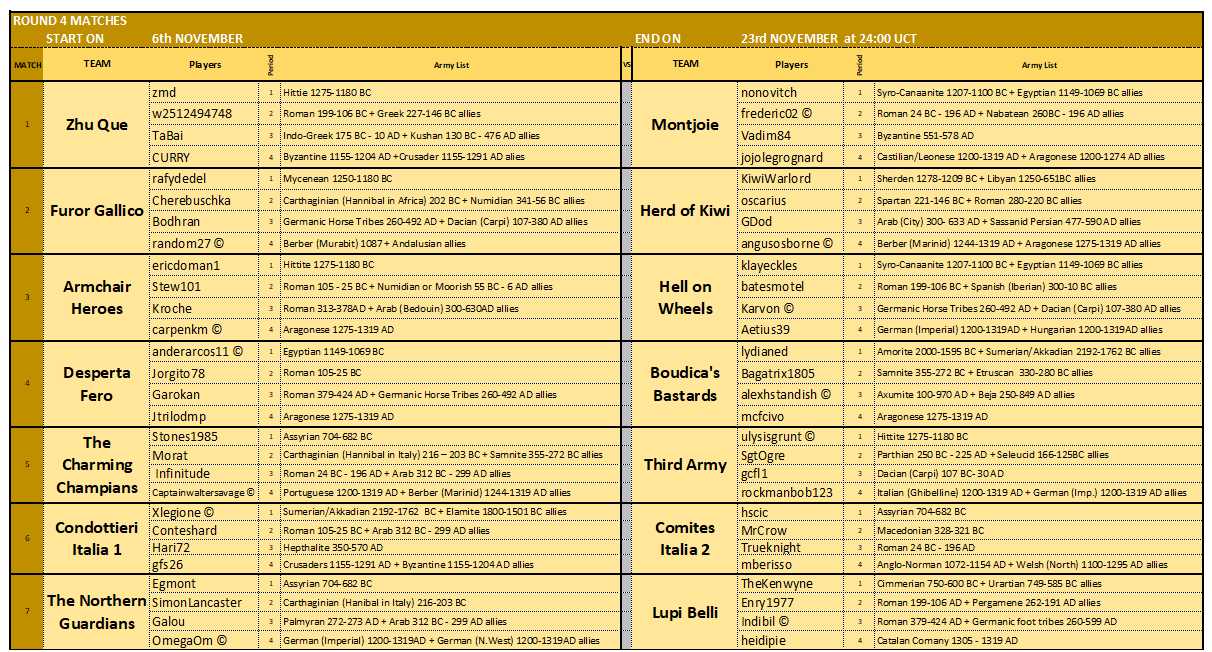Click player 'TheKenwyne'
This screenshot has height=652, width=1212.
tap(777, 584)
